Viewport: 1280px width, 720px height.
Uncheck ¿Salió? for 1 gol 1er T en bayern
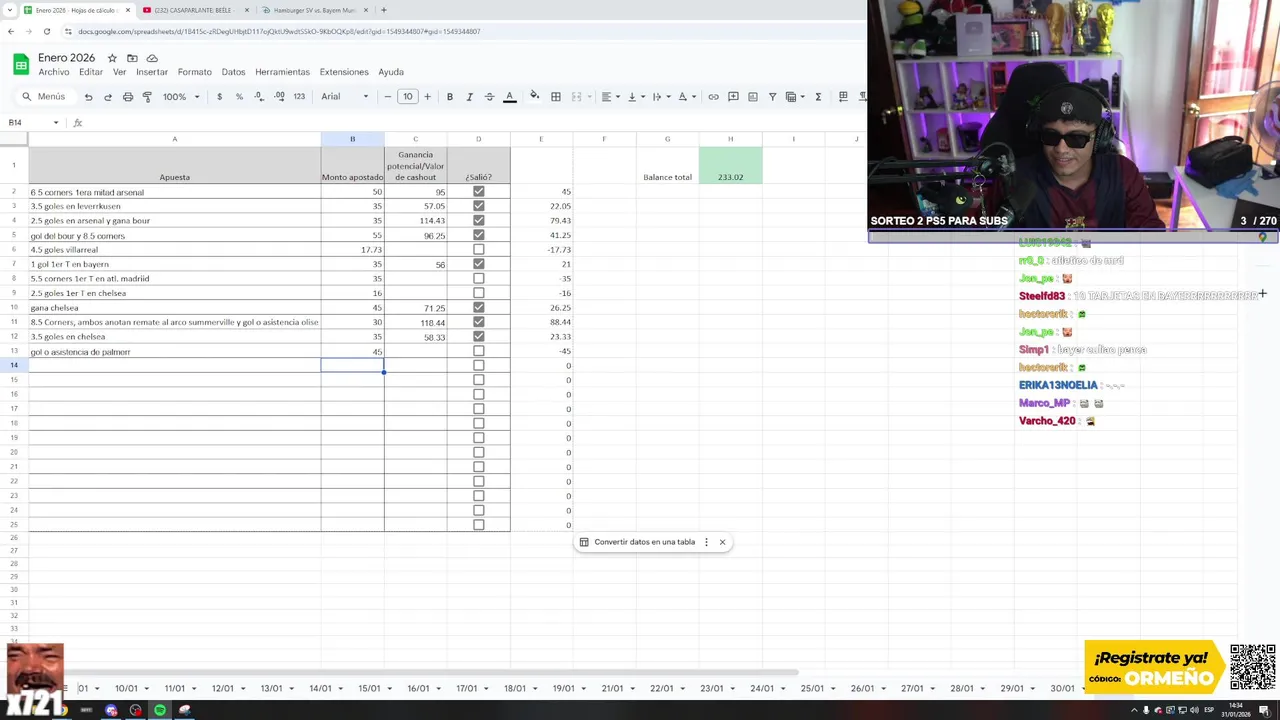(478, 264)
